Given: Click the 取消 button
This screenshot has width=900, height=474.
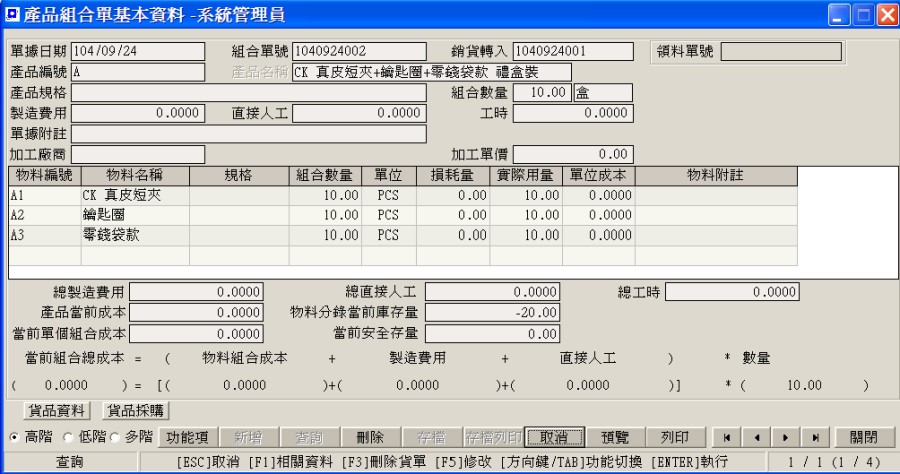Looking at the screenshot, I should click(554, 437).
